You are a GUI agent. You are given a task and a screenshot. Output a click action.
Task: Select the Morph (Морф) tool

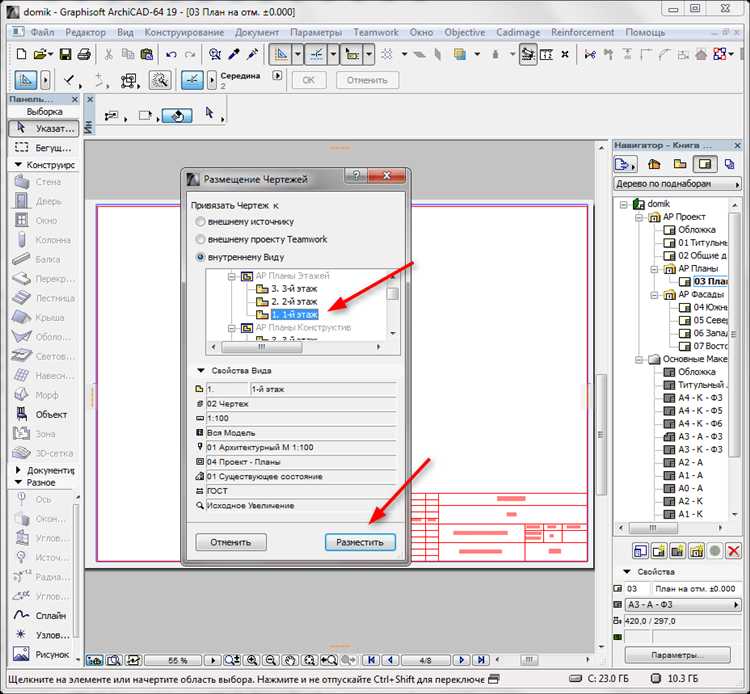pyautogui.click(x=43, y=395)
